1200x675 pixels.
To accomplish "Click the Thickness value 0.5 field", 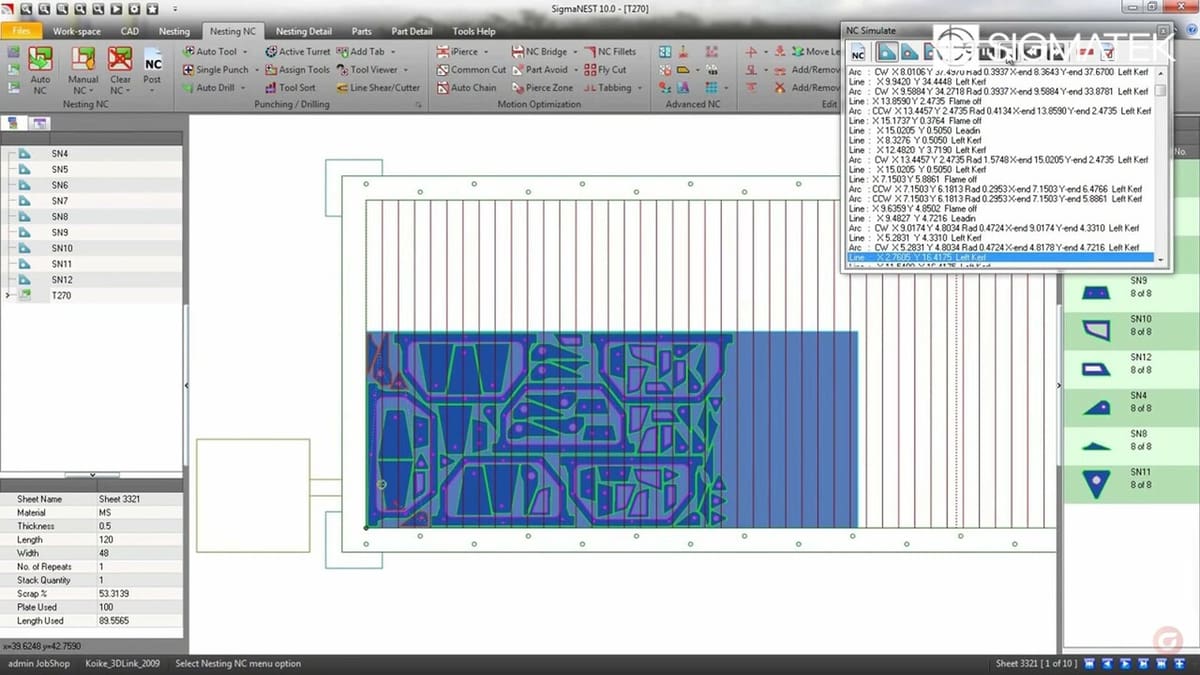I will click(x=139, y=526).
